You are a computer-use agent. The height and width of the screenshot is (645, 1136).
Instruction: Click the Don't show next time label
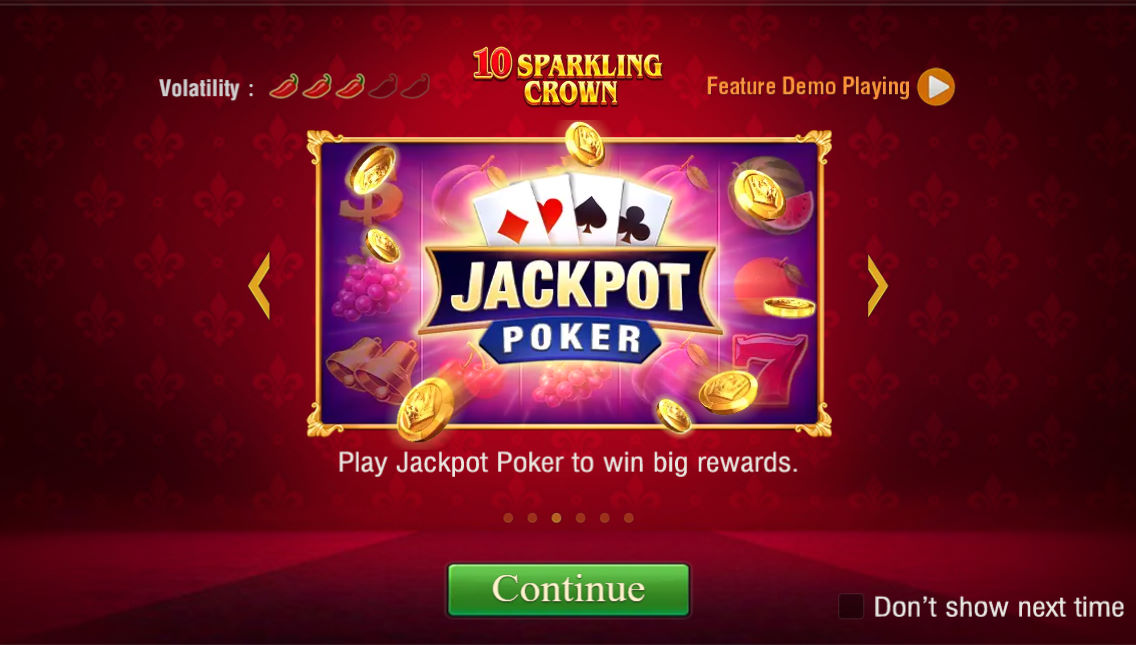tap(998, 607)
